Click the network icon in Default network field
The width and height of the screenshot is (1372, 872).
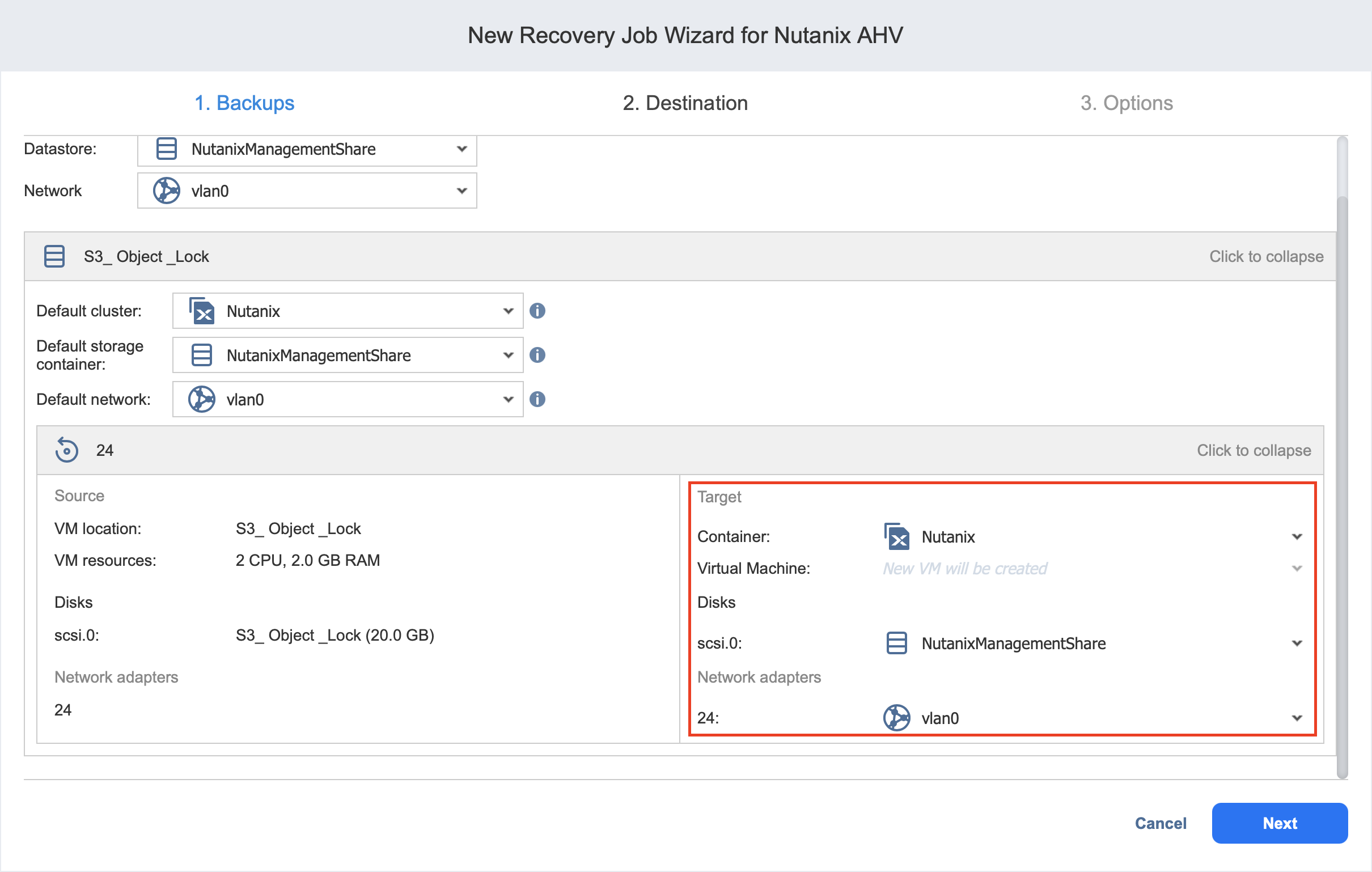[202, 399]
